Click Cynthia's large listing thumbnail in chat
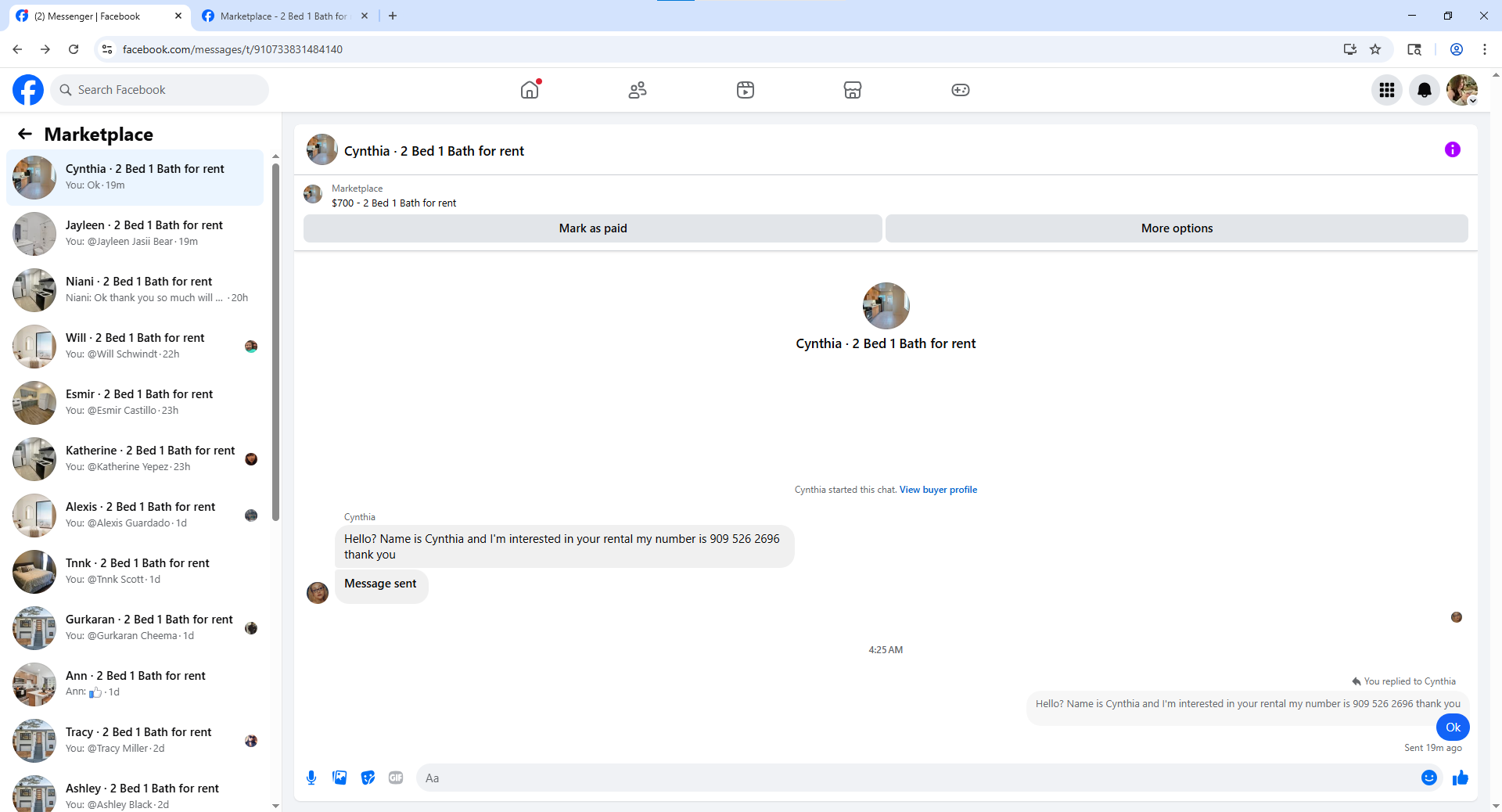This screenshot has width=1502, height=812. click(x=886, y=306)
